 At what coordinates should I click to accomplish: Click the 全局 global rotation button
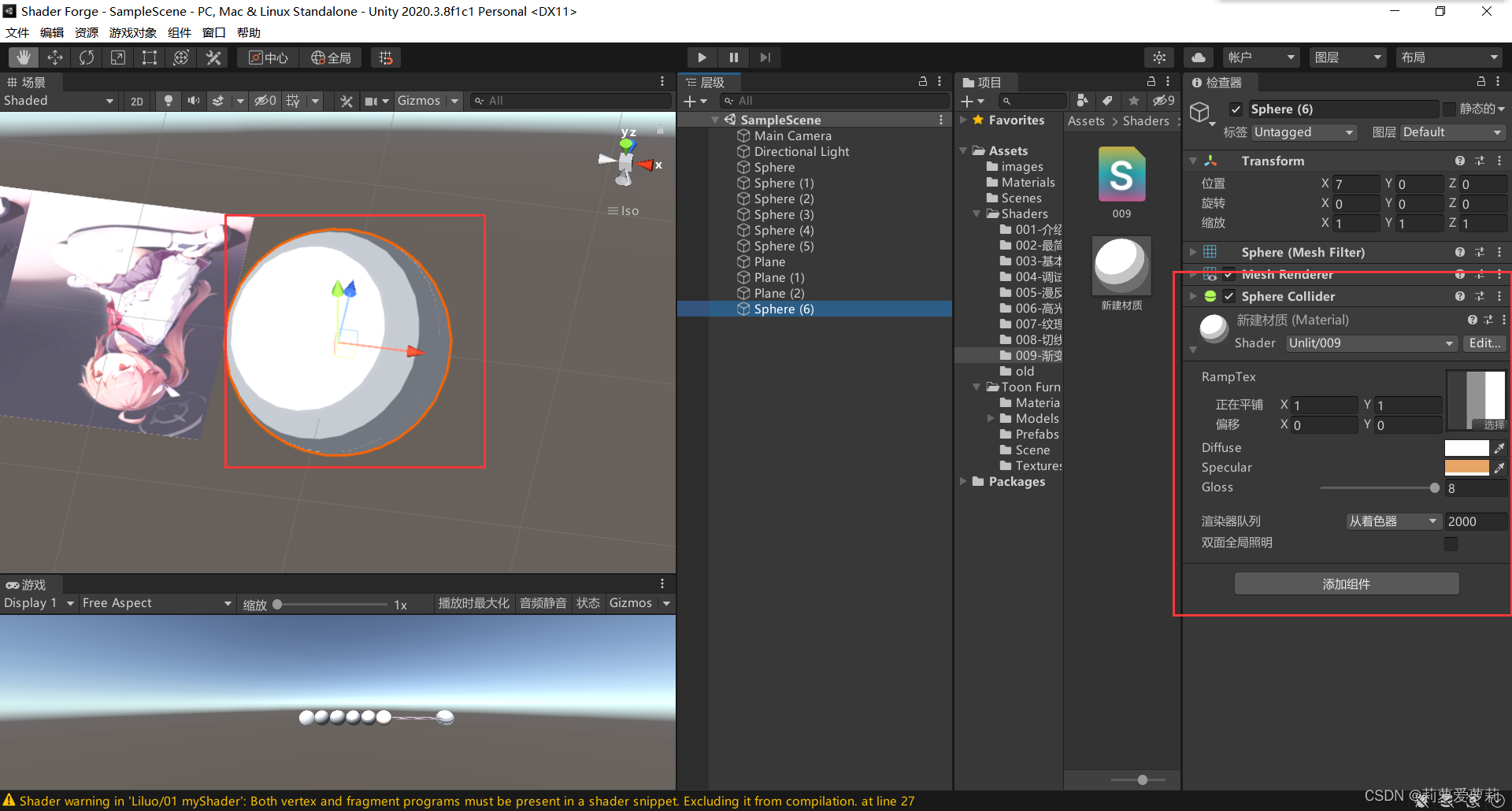point(331,57)
